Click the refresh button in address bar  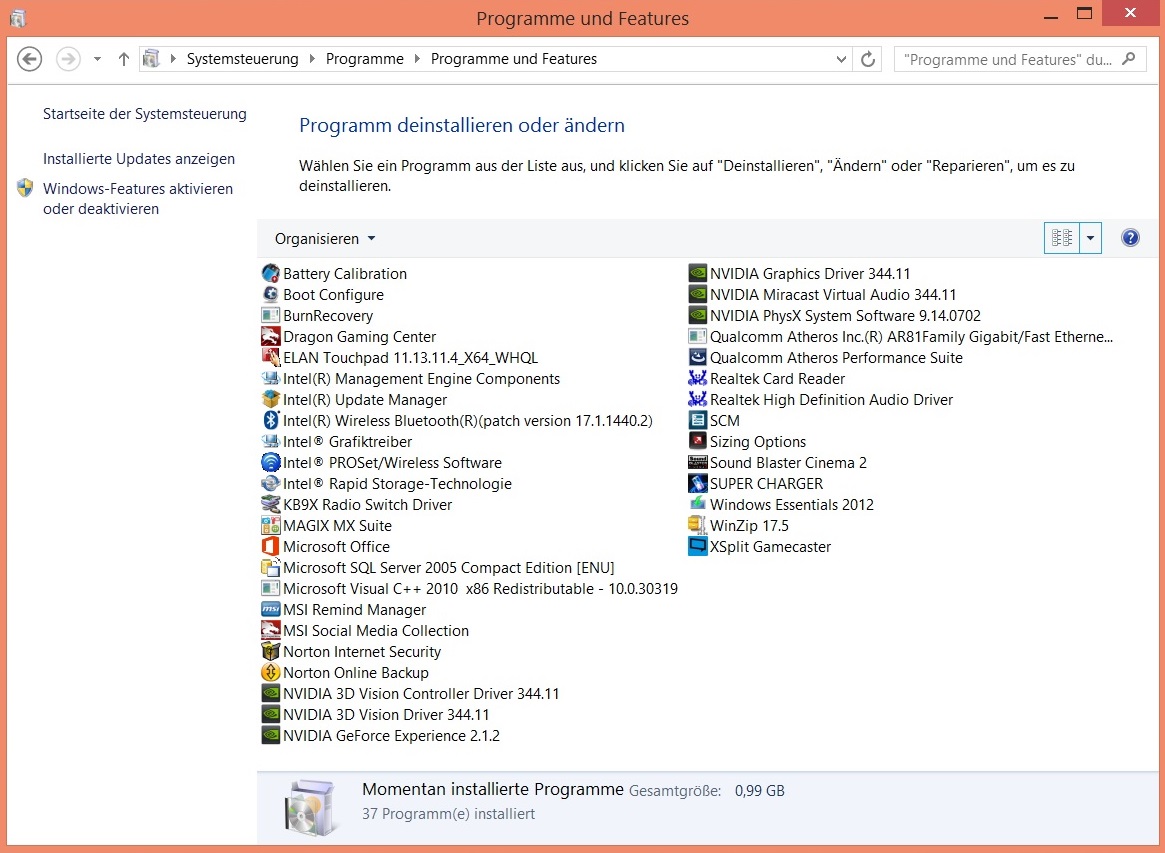click(868, 59)
